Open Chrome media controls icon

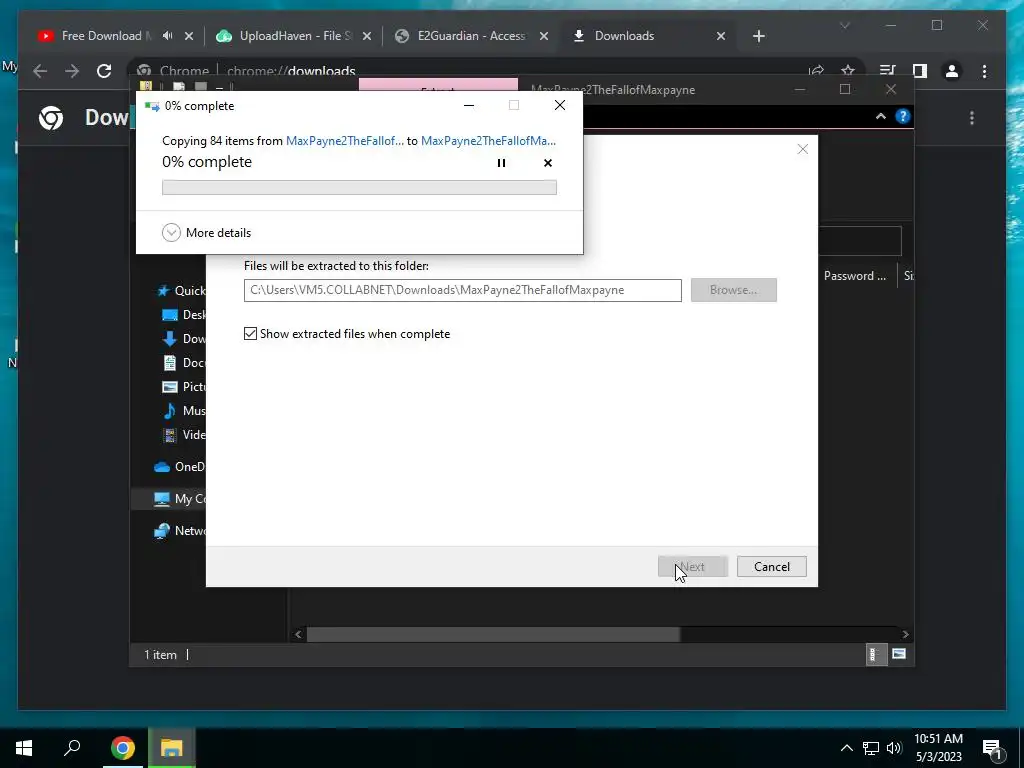(x=887, y=71)
